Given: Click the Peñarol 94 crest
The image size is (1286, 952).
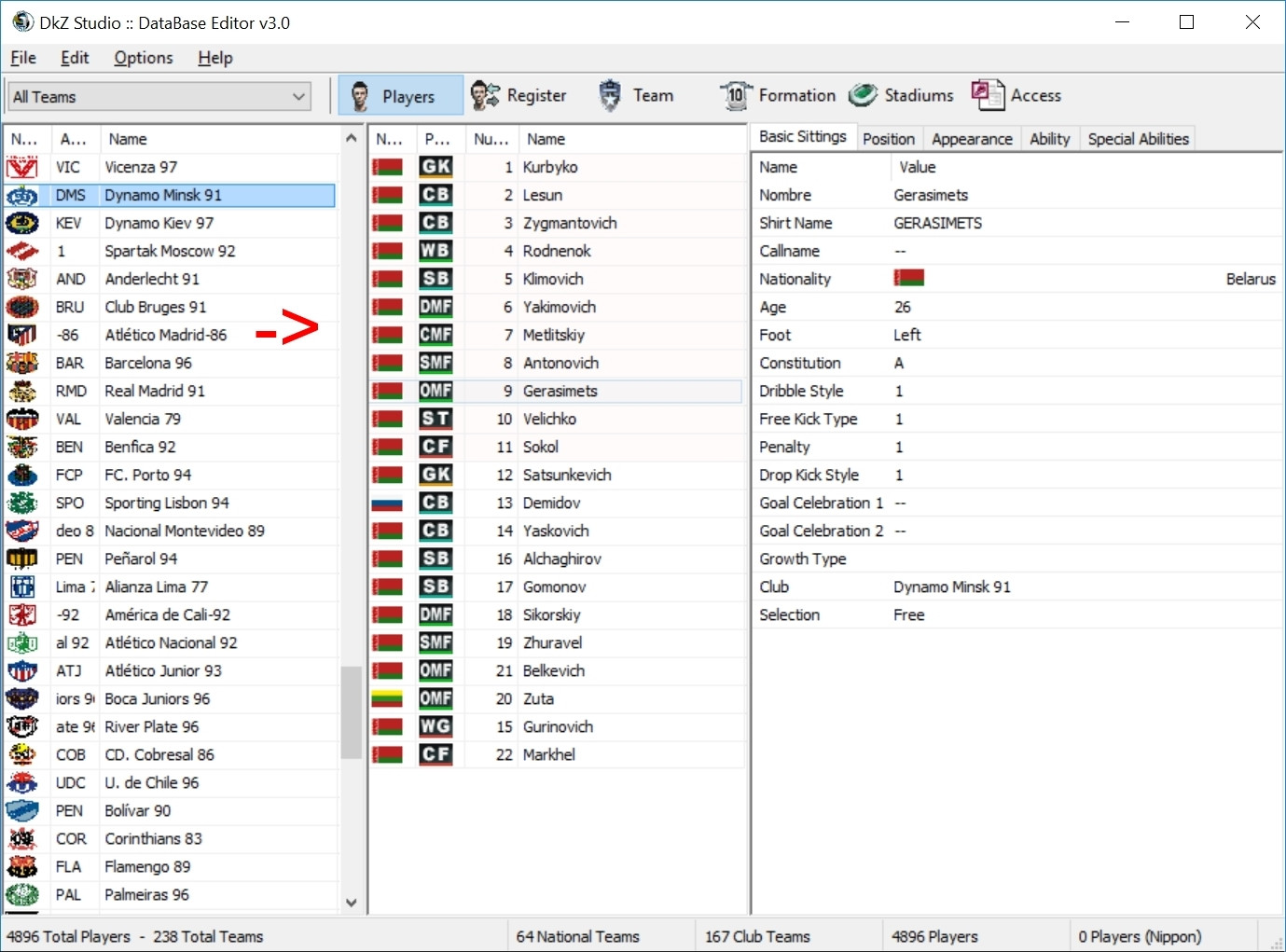Looking at the screenshot, I should [x=22, y=559].
